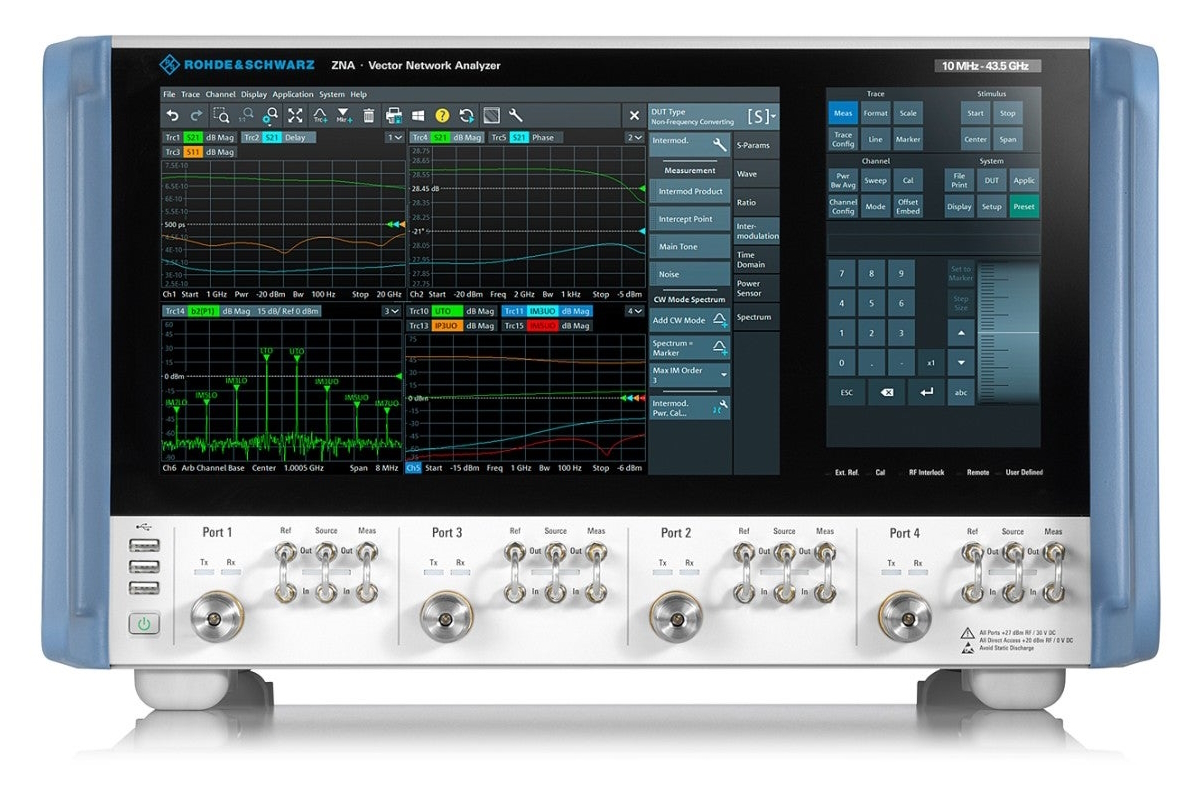This screenshot has width=1200, height=800.
Task: Click the Redo arrow icon
Action: click(x=196, y=115)
